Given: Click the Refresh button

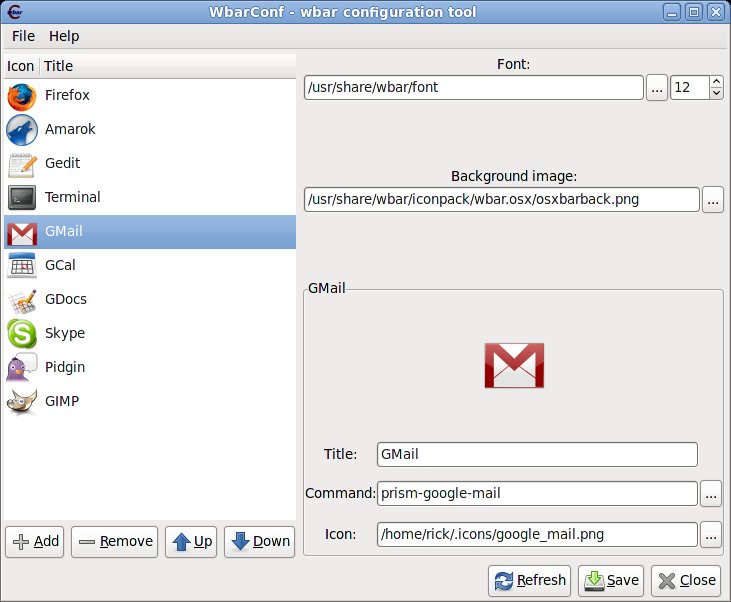Looking at the screenshot, I should (x=530, y=581).
